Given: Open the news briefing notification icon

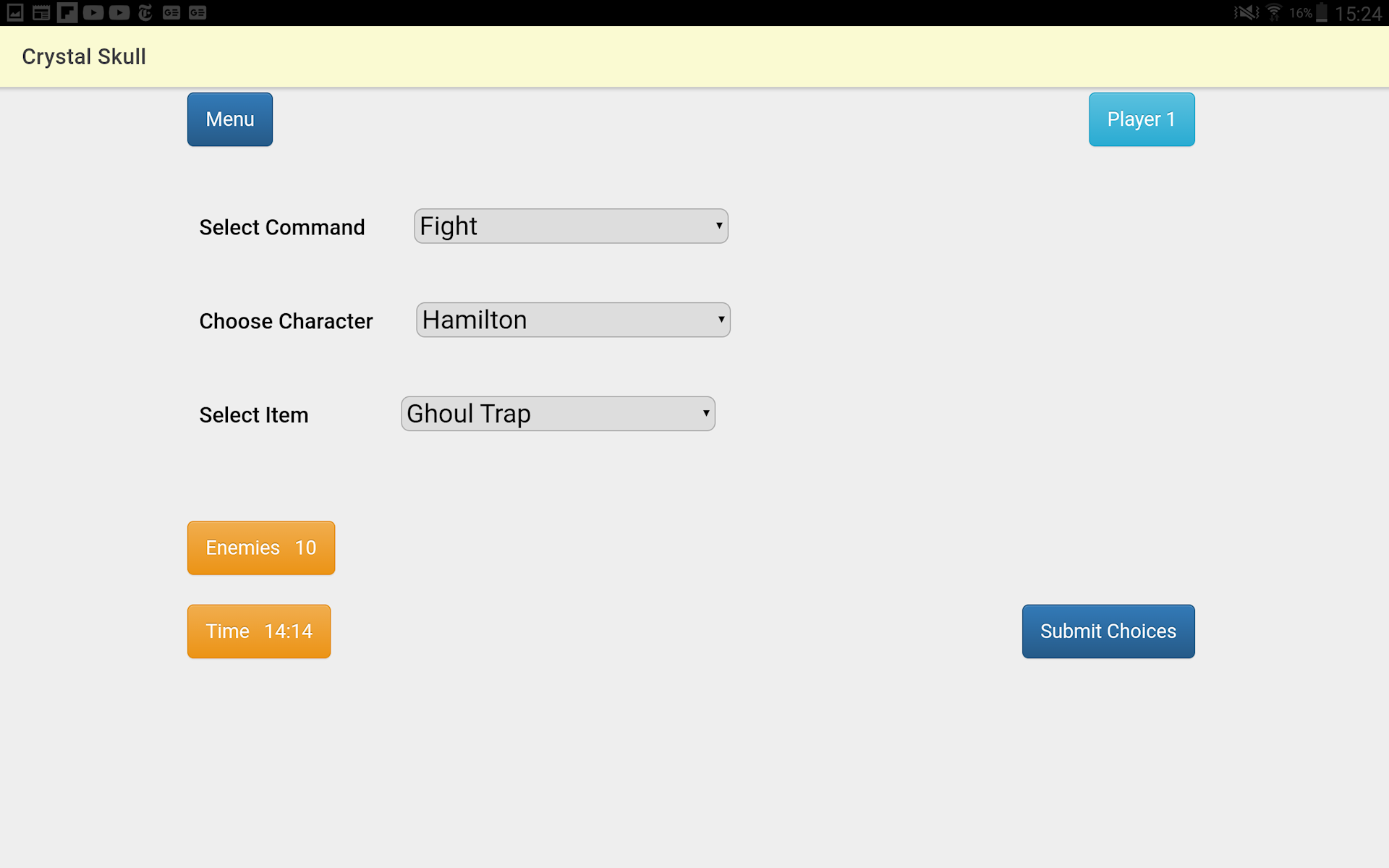Looking at the screenshot, I should pyautogui.click(x=41, y=12).
